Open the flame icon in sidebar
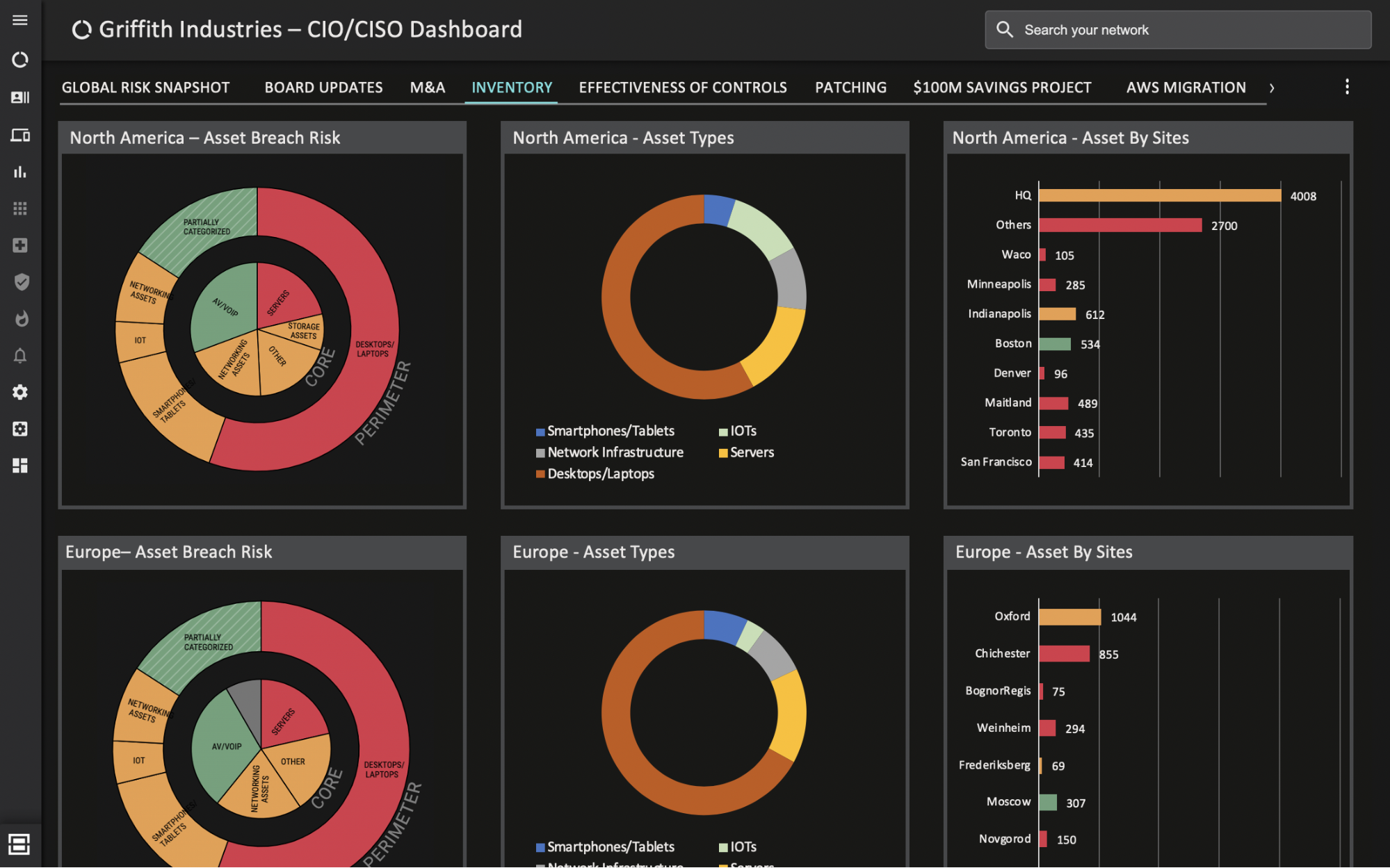This screenshot has height=868, width=1390. click(x=22, y=319)
